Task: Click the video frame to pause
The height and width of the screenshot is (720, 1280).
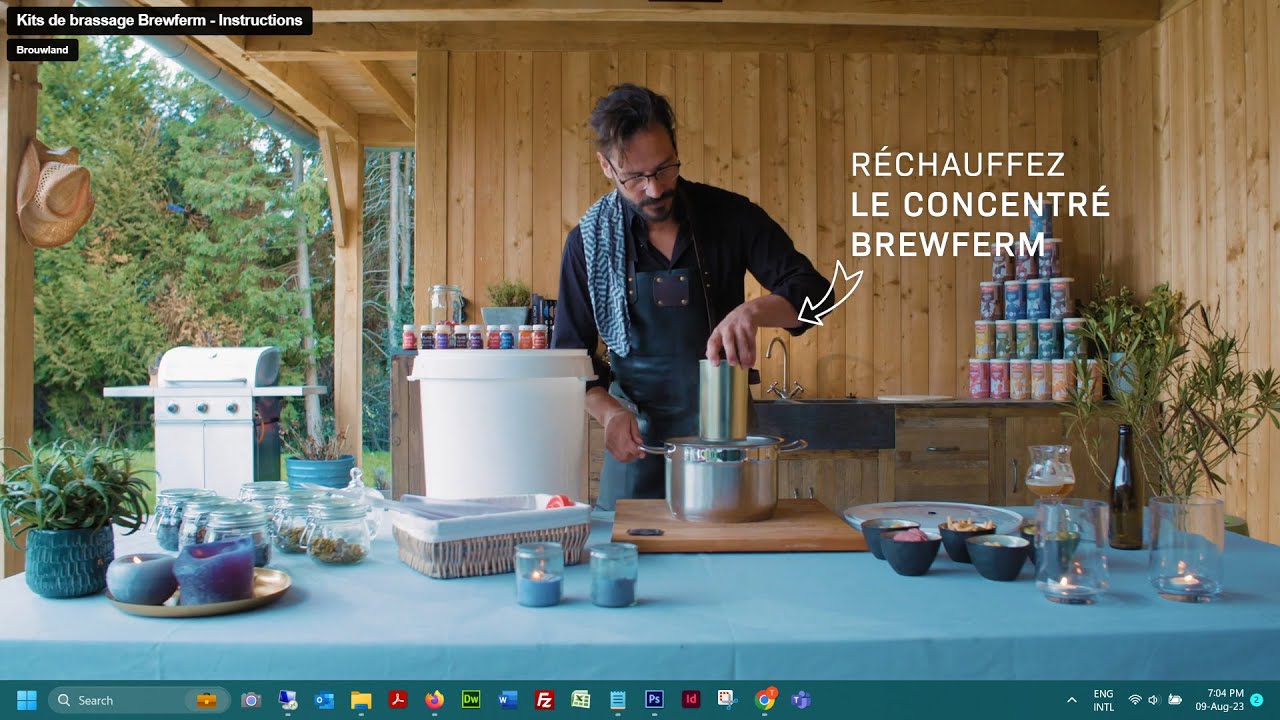Action: [640, 340]
